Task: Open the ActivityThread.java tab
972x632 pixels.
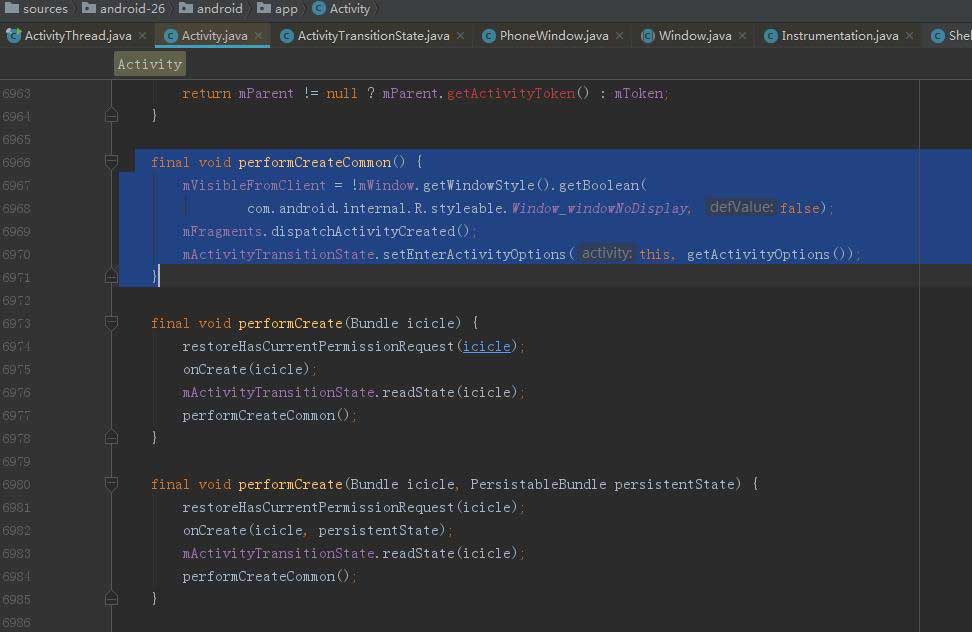Action: click(x=77, y=36)
